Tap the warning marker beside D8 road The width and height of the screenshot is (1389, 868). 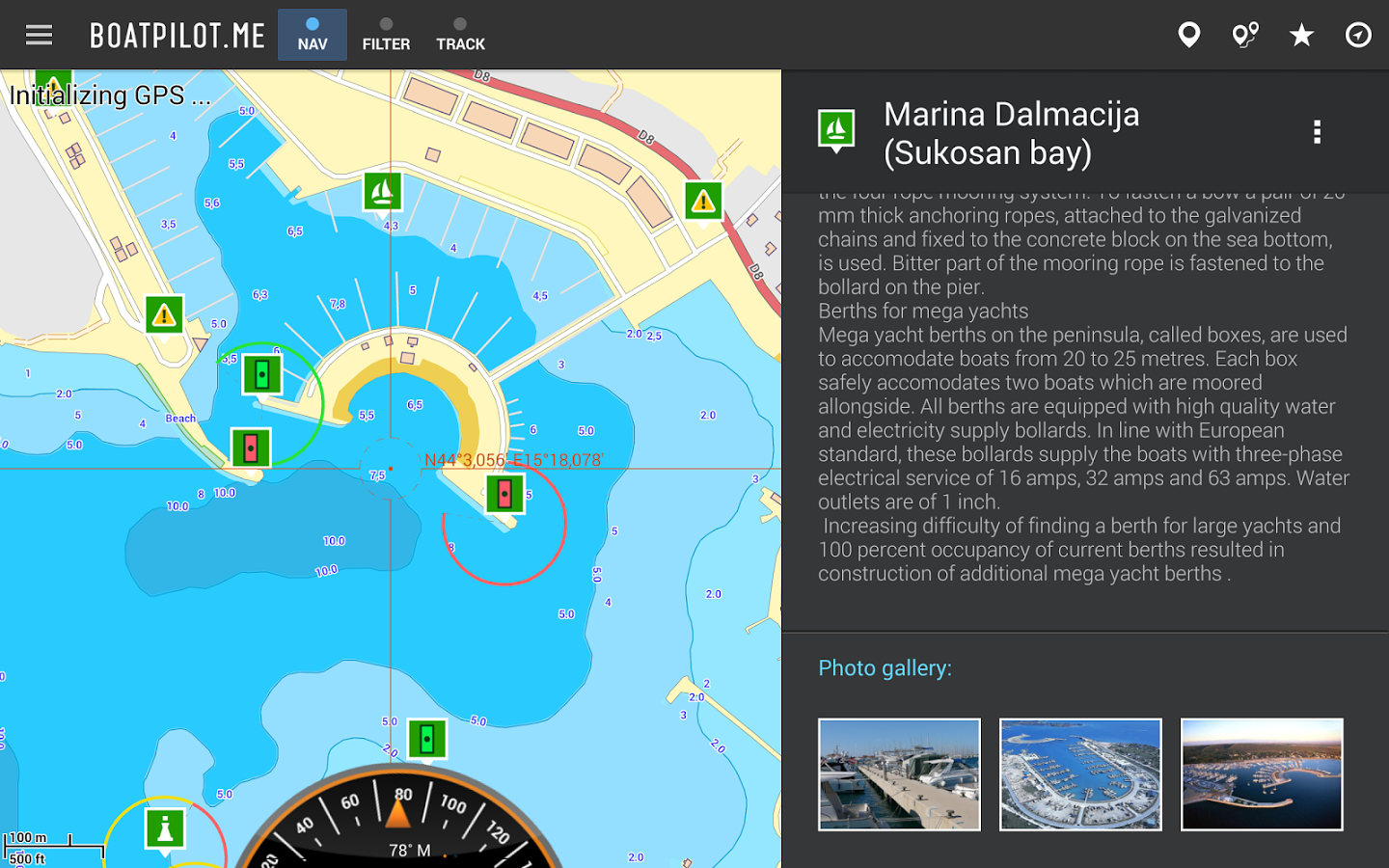click(x=703, y=201)
